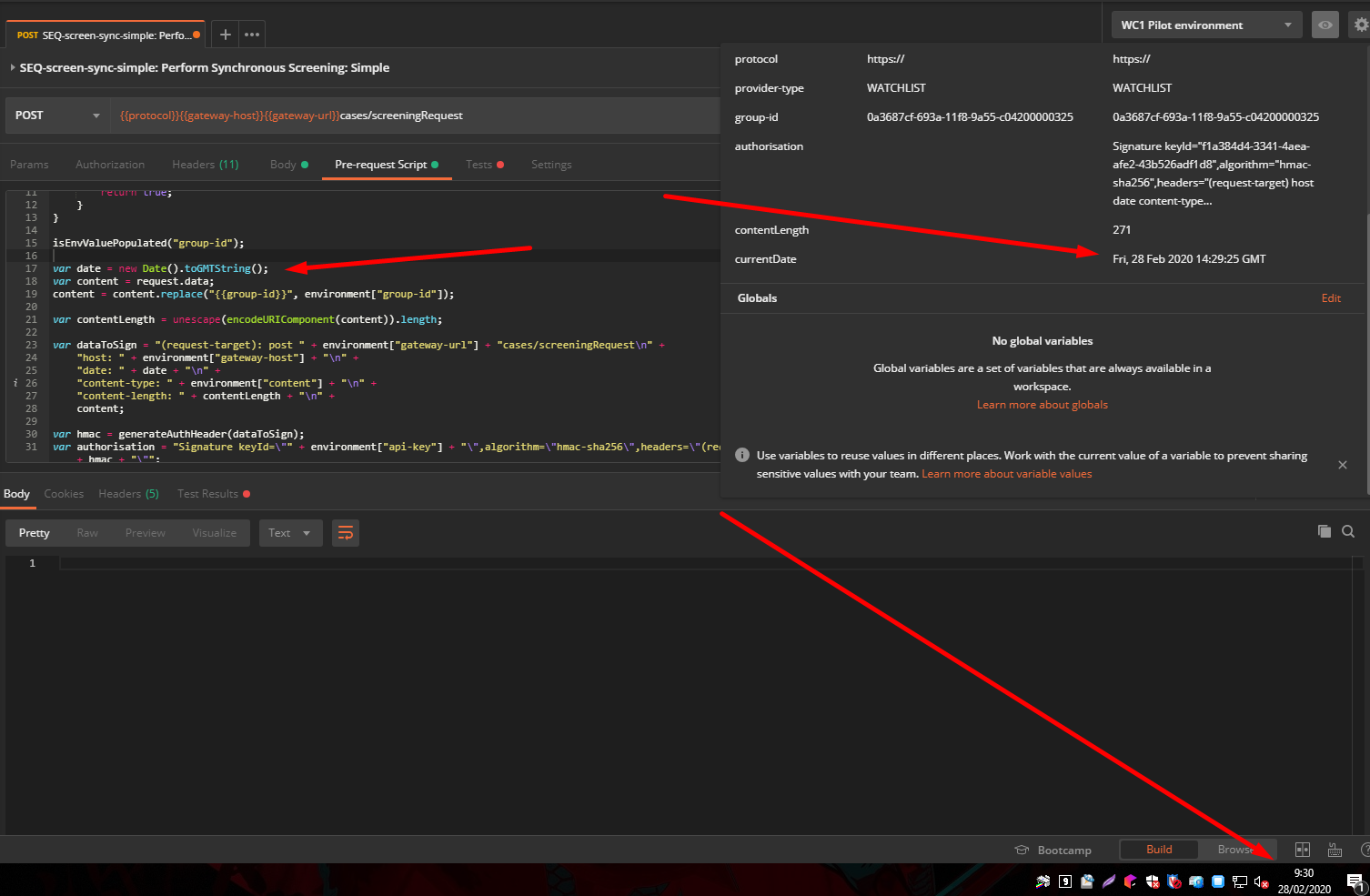
Task: Open the Headers (11) tab
Action: click(205, 165)
